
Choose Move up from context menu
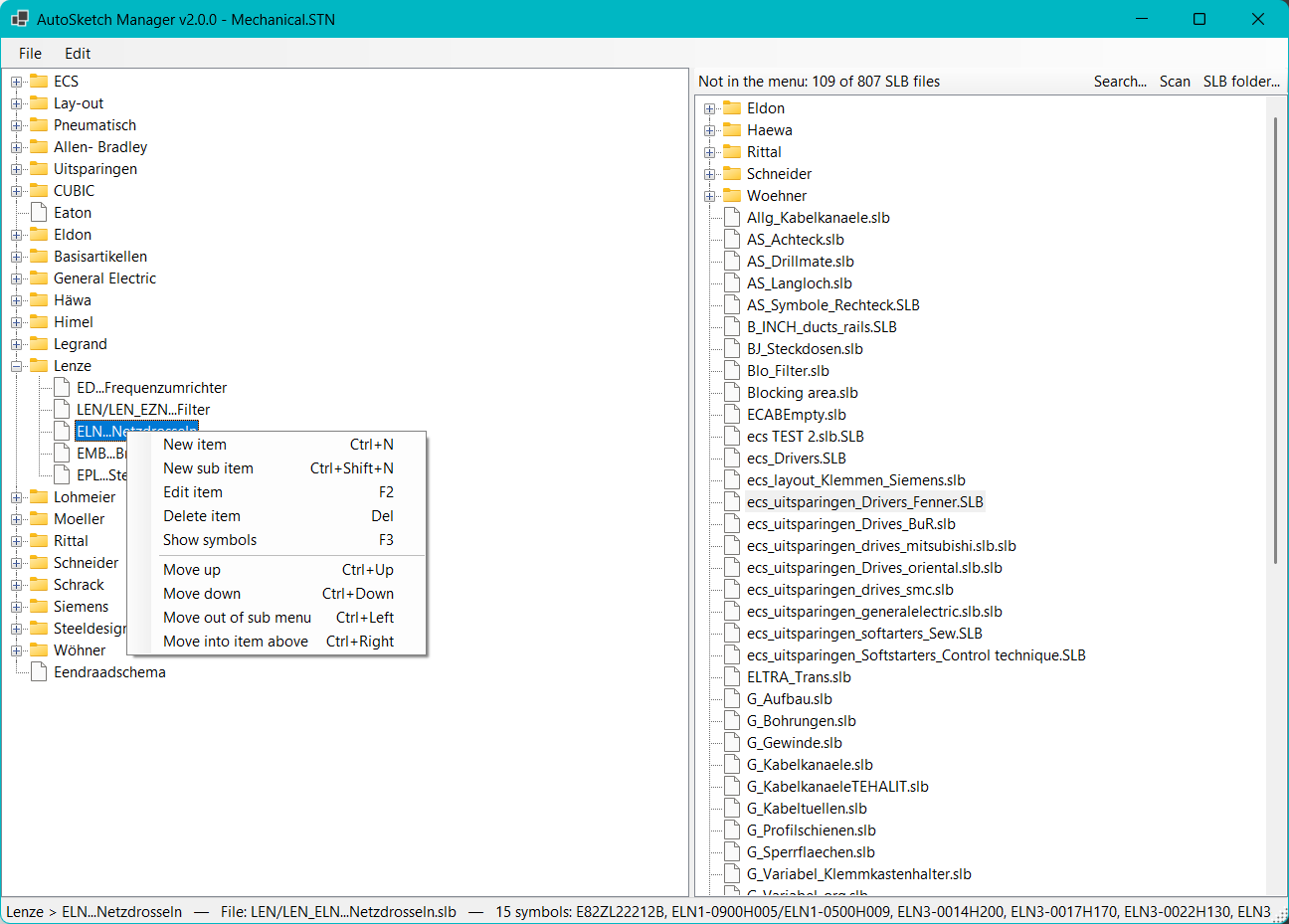[x=278, y=570]
